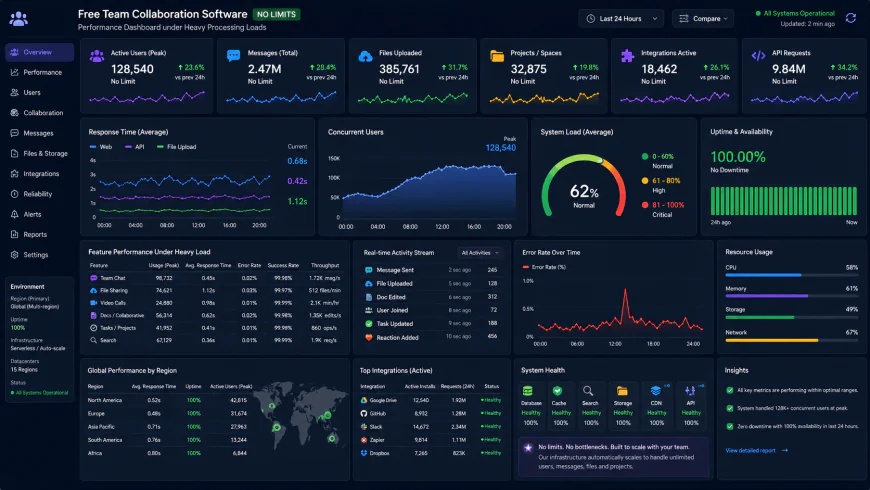
Task: Click the Asia Pacific region row
Action: [169, 427]
